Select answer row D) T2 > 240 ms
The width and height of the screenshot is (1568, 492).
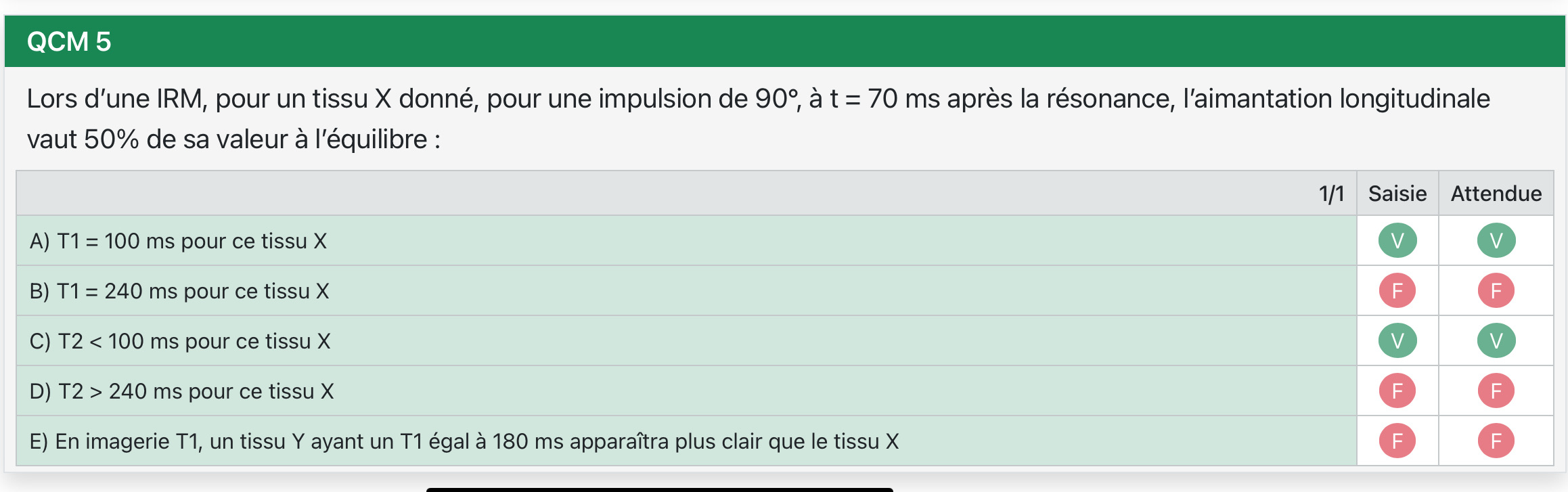[x=182, y=391]
